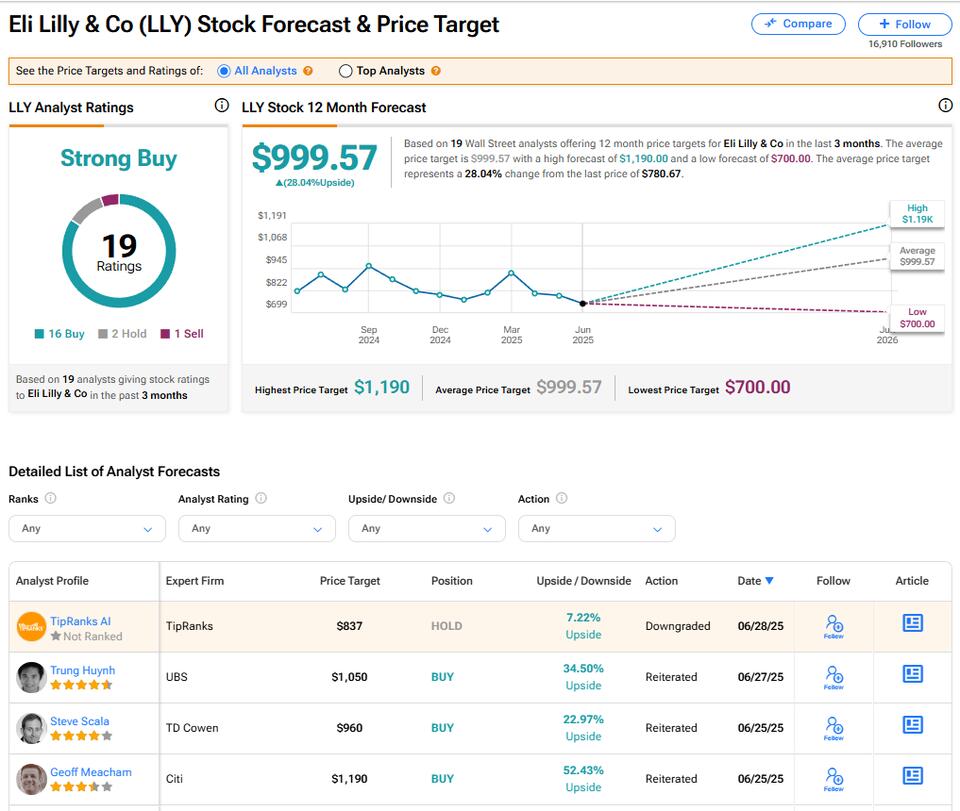Open the Ranks filter info icon

click(x=51, y=498)
